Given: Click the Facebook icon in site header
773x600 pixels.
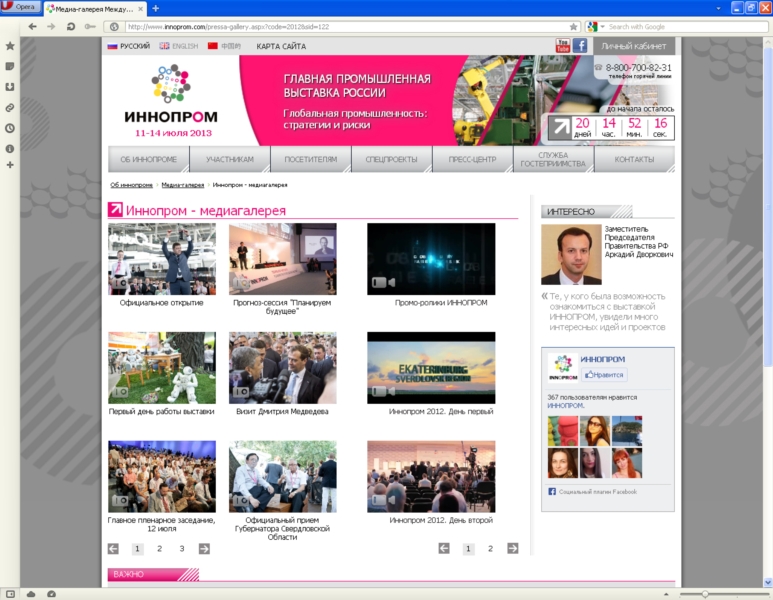Looking at the screenshot, I should [x=580, y=46].
